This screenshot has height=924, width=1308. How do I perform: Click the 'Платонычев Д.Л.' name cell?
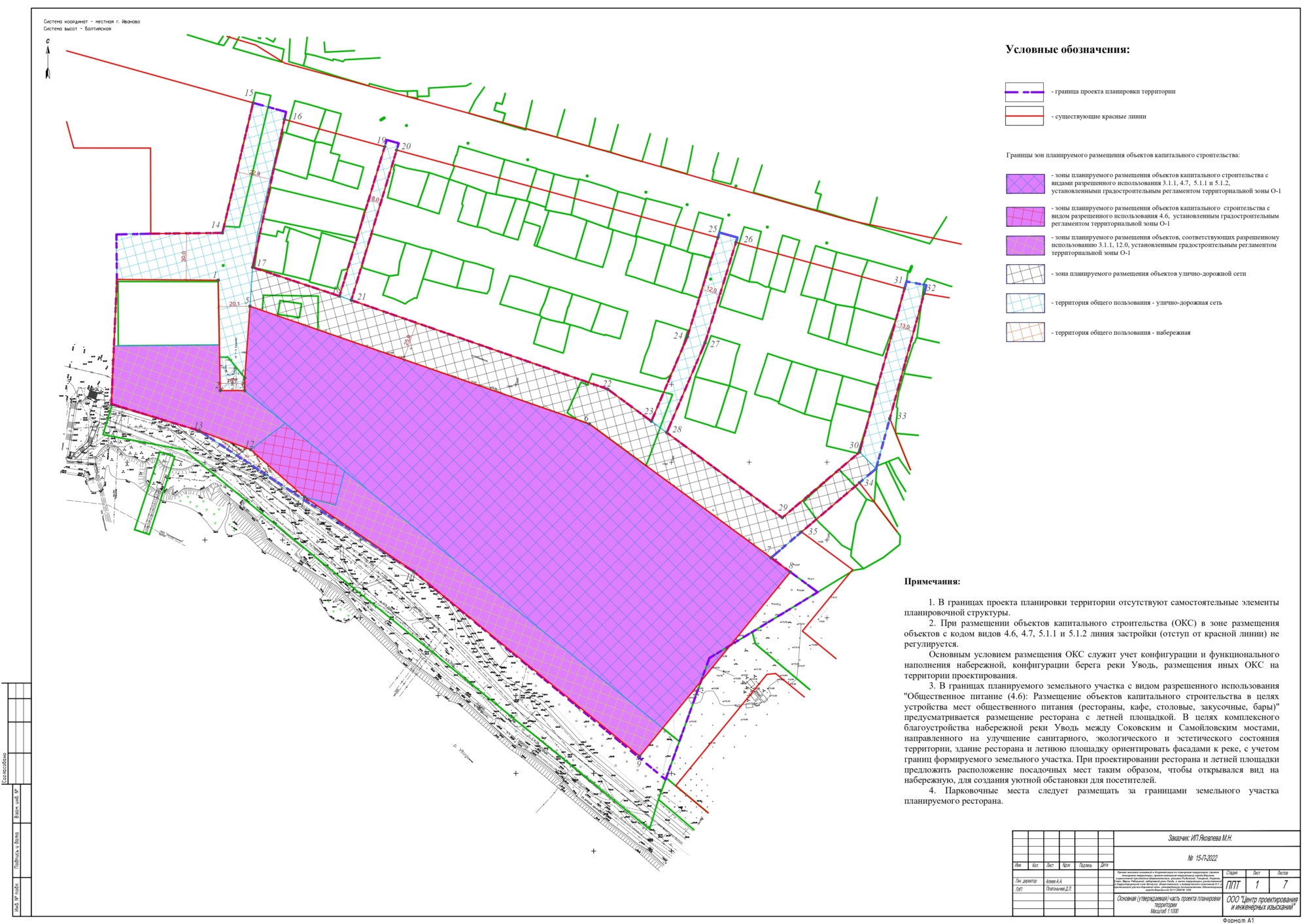coord(1059,889)
